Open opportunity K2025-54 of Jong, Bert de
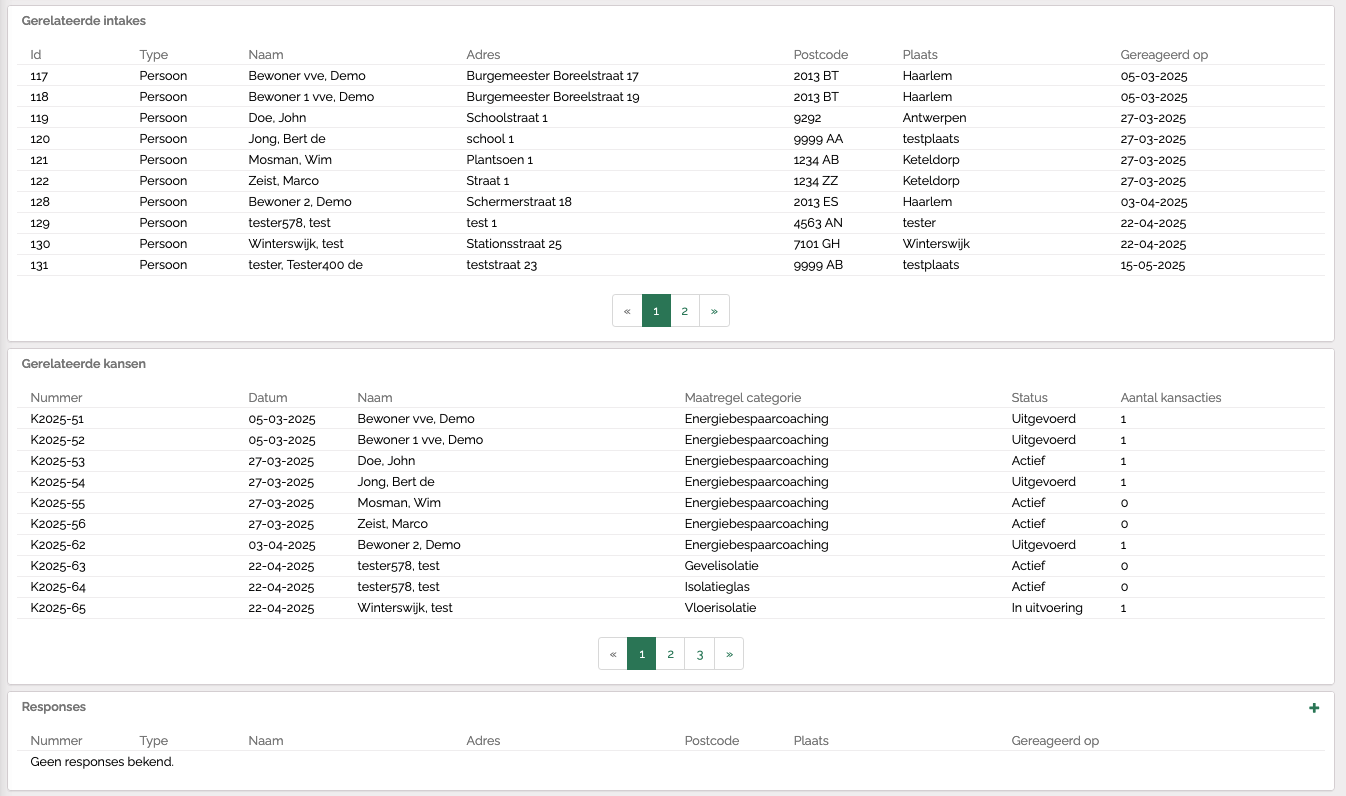This screenshot has height=796, width=1346. tap(57, 482)
